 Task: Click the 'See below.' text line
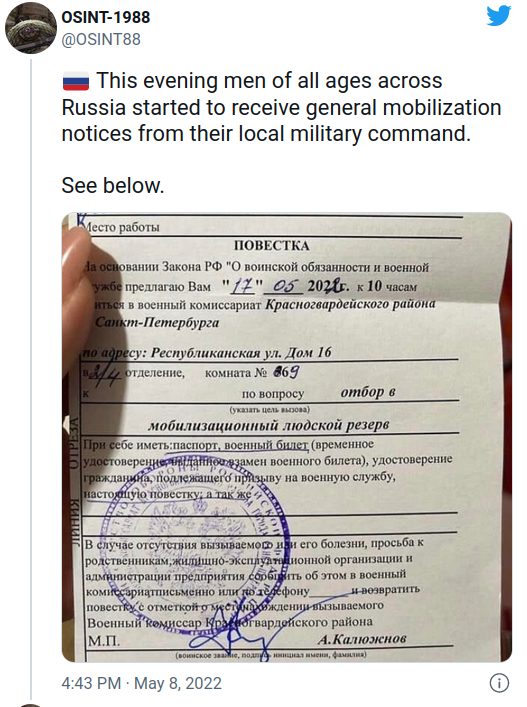(113, 186)
